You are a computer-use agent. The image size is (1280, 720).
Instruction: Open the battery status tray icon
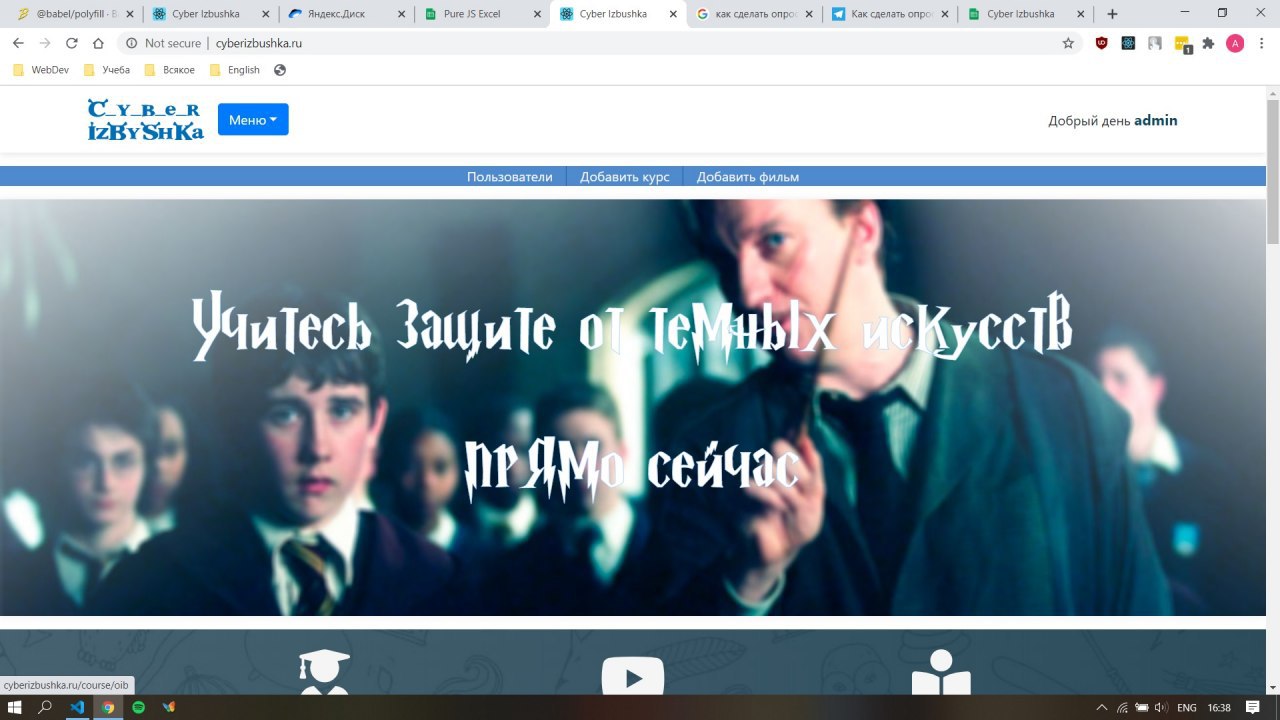(x=1141, y=707)
